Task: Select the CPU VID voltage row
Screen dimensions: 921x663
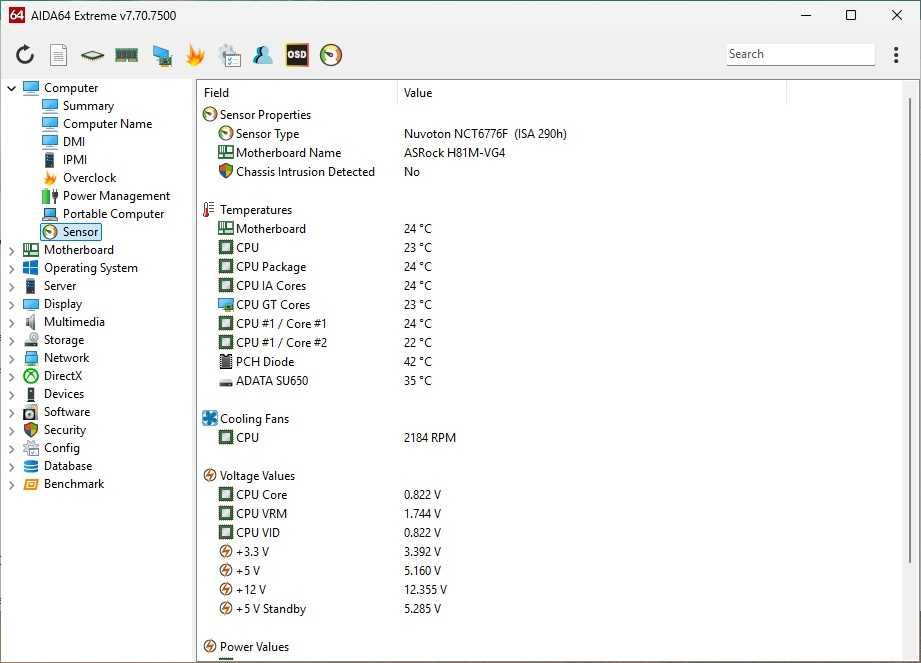Action: pyautogui.click(x=330, y=533)
